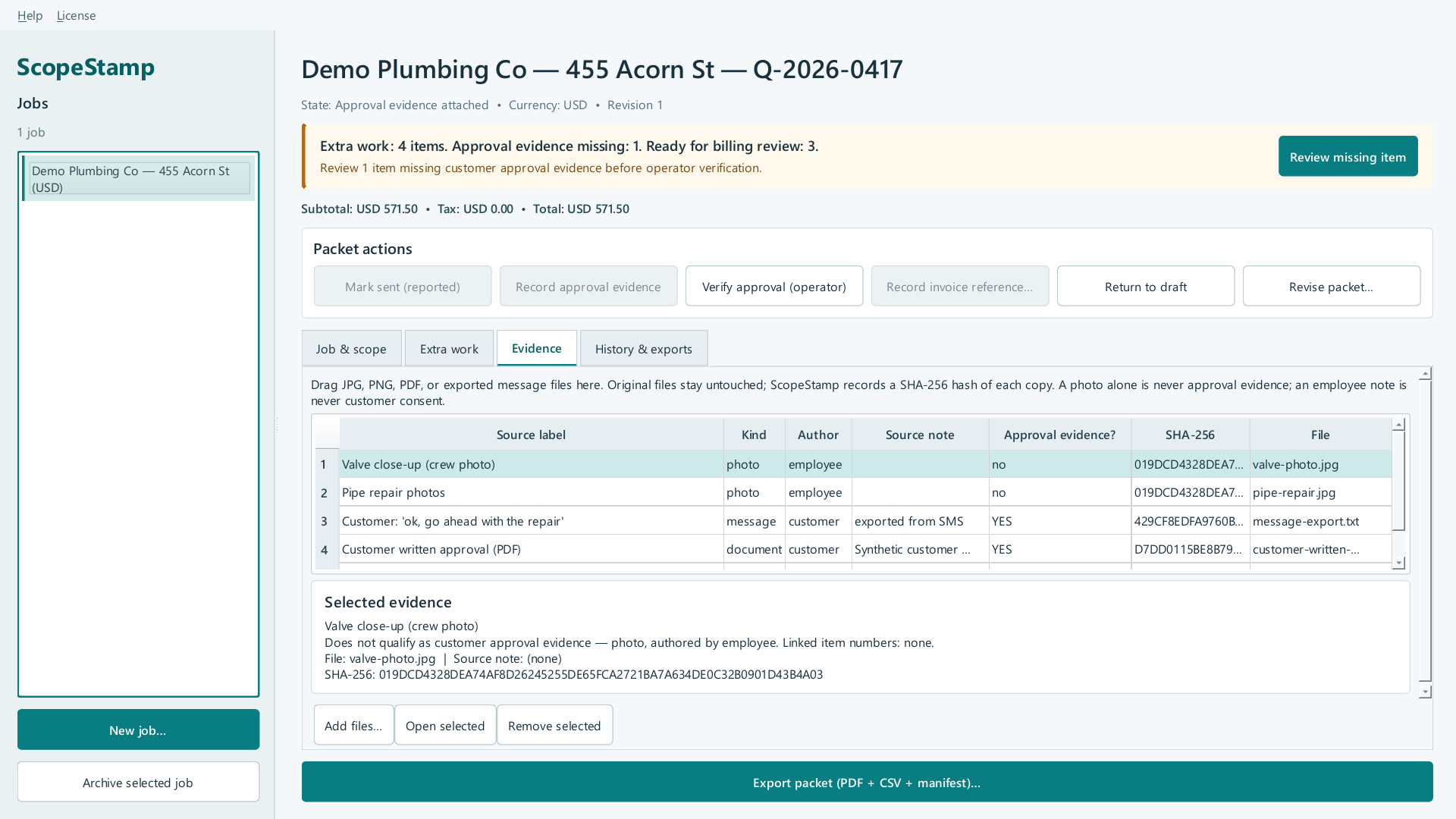Click Record approval evidence button

pos(588,286)
